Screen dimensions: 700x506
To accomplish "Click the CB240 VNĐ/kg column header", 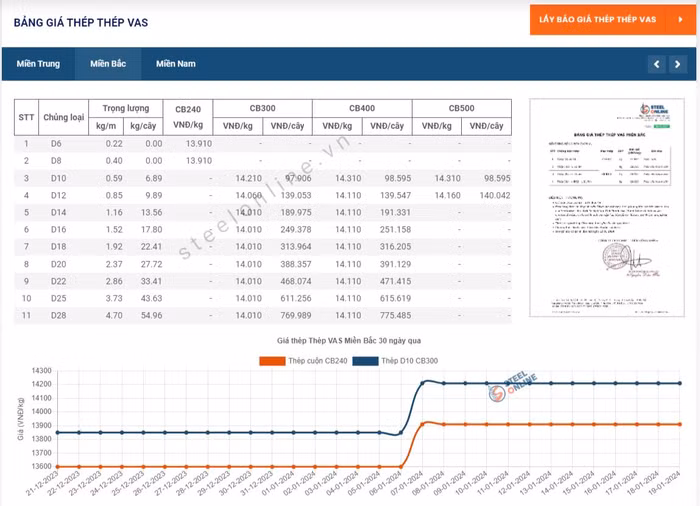I will 188,117.
